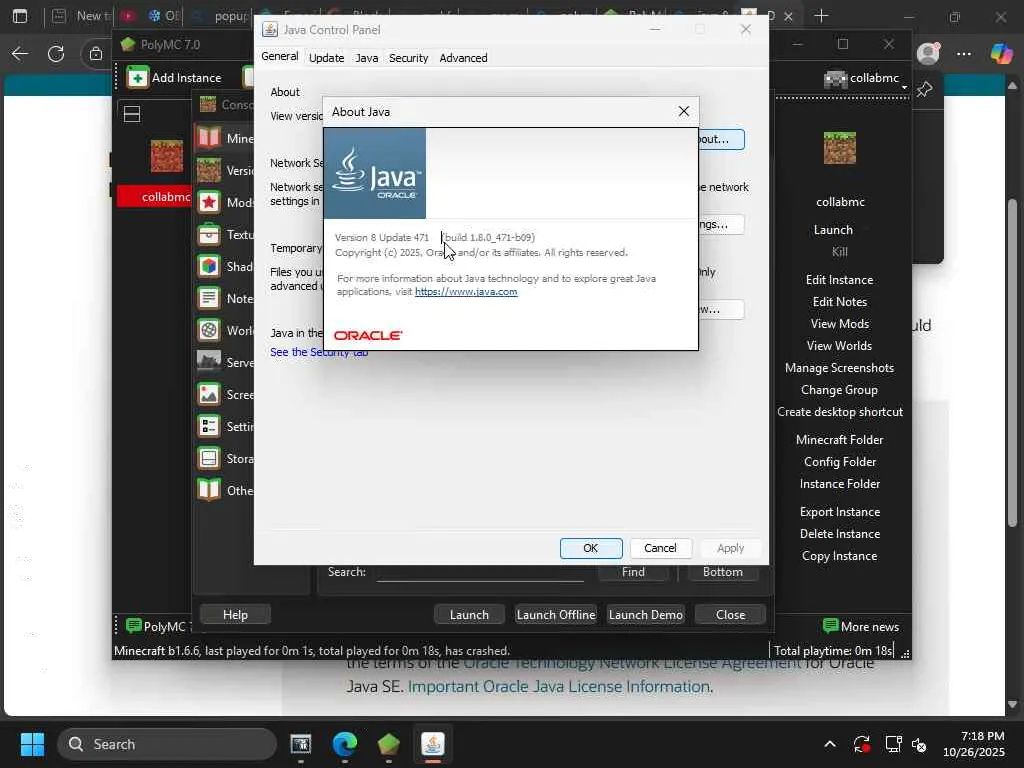1024x768 pixels.
Task: Click the Bottom button in console
Action: [722, 572]
